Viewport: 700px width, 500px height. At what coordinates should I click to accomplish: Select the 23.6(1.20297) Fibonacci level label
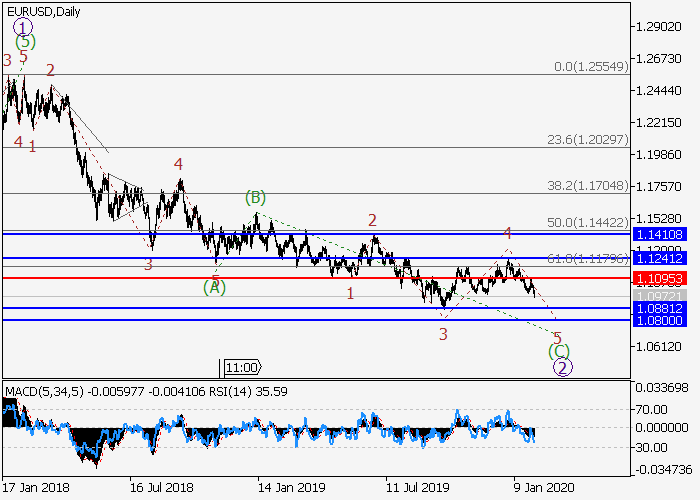pos(590,140)
